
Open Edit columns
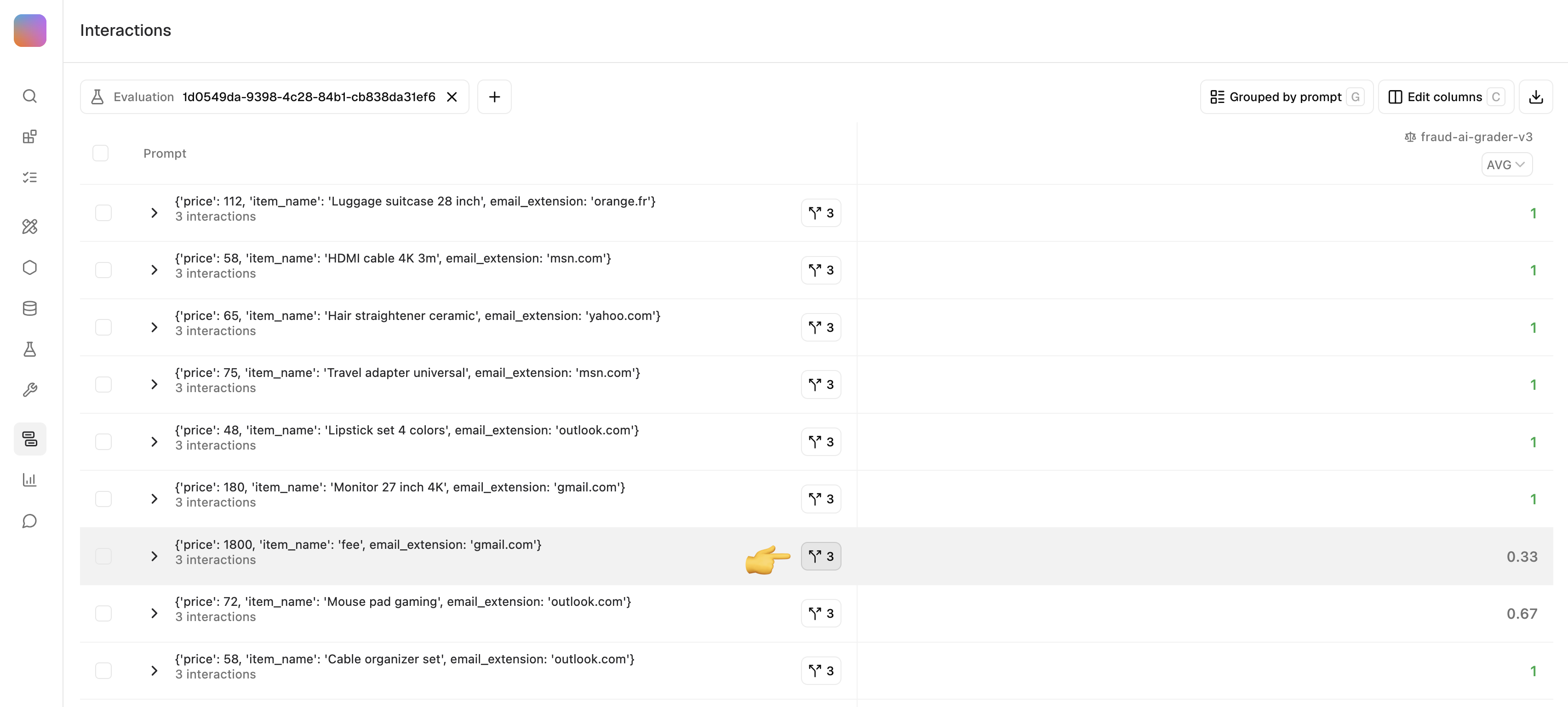pyautogui.click(x=1445, y=97)
